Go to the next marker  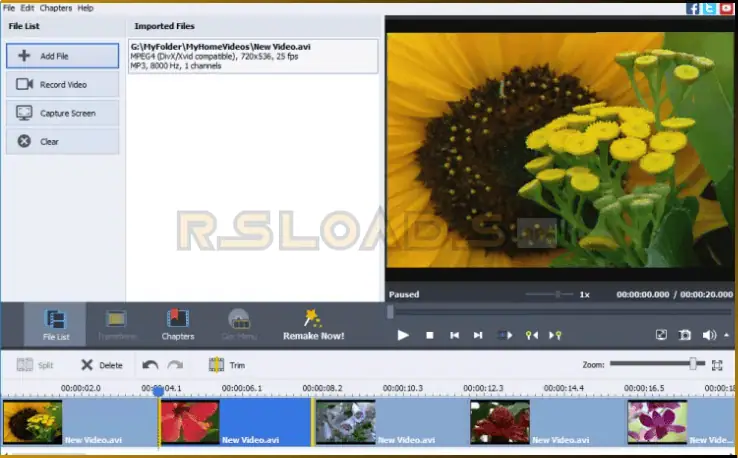tap(558, 335)
